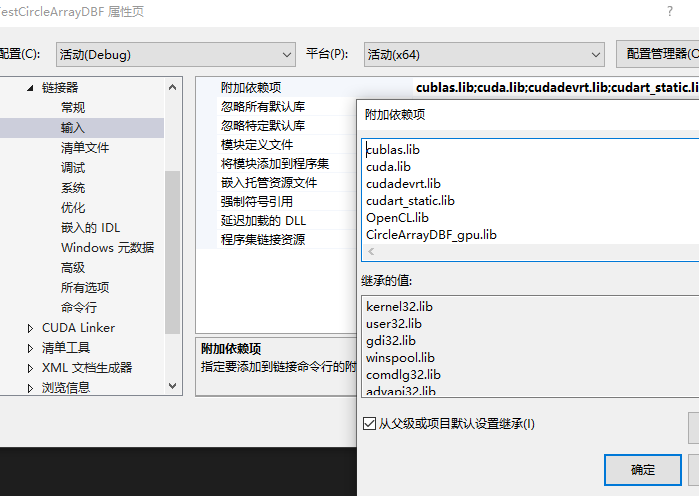The width and height of the screenshot is (699, 496).
Task: Click the OpenCL.lib line
Action: [397, 217]
